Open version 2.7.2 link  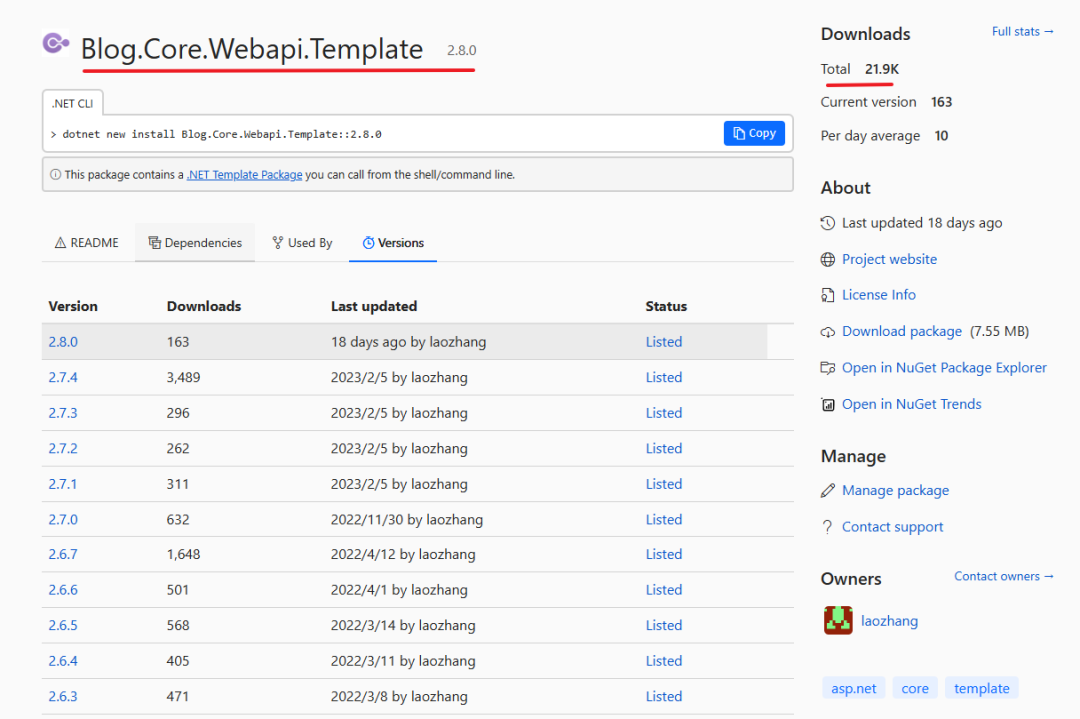pos(63,448)
